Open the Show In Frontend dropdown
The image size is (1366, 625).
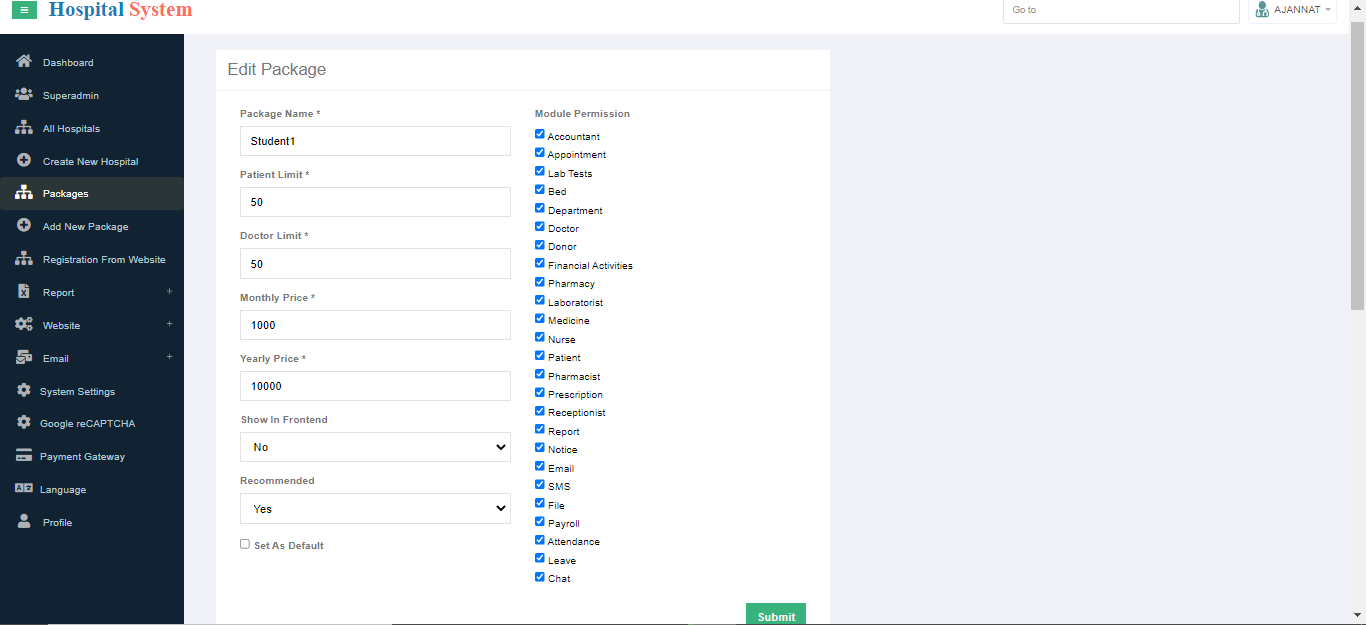pyautogui.click(x=375, y=447)
